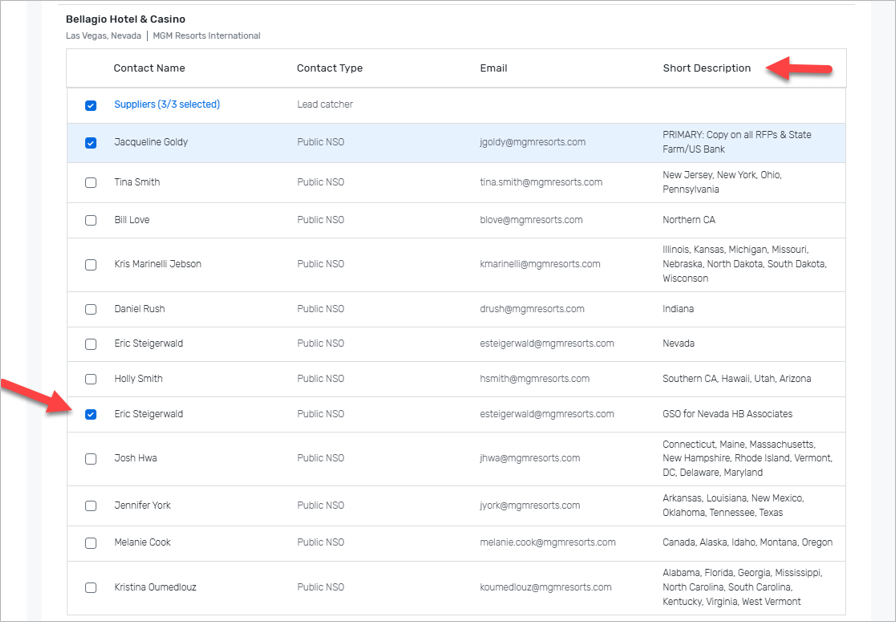Check Jennifer York's checkbox
Image resolution: width=896 pixels, height=622 pixels.
point(91,506)
